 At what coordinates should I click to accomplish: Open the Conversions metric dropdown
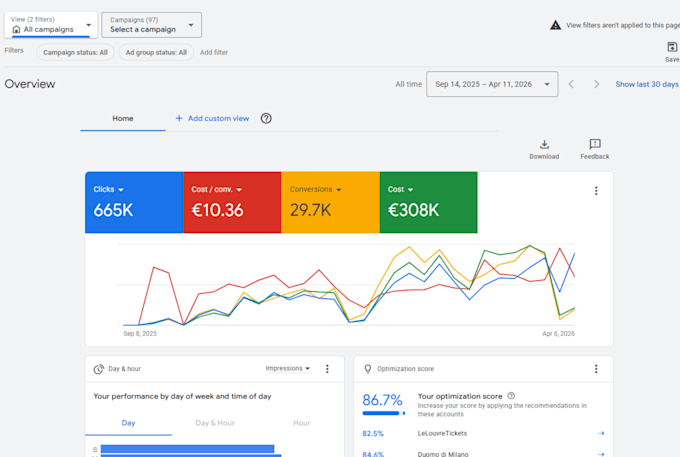(x=315, y=189)
